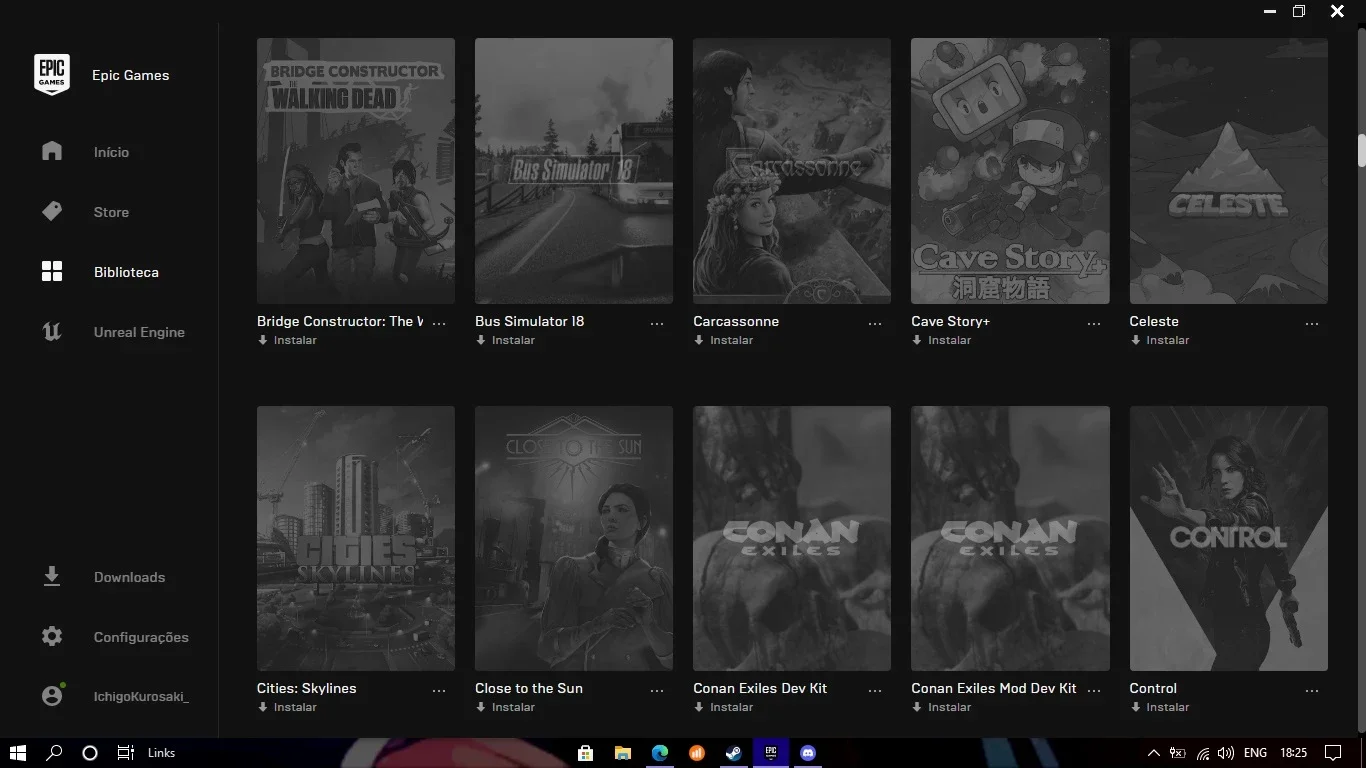Launch Microsoft Edge from taskbar
The image size is (1366, 768).
[660, 753]
